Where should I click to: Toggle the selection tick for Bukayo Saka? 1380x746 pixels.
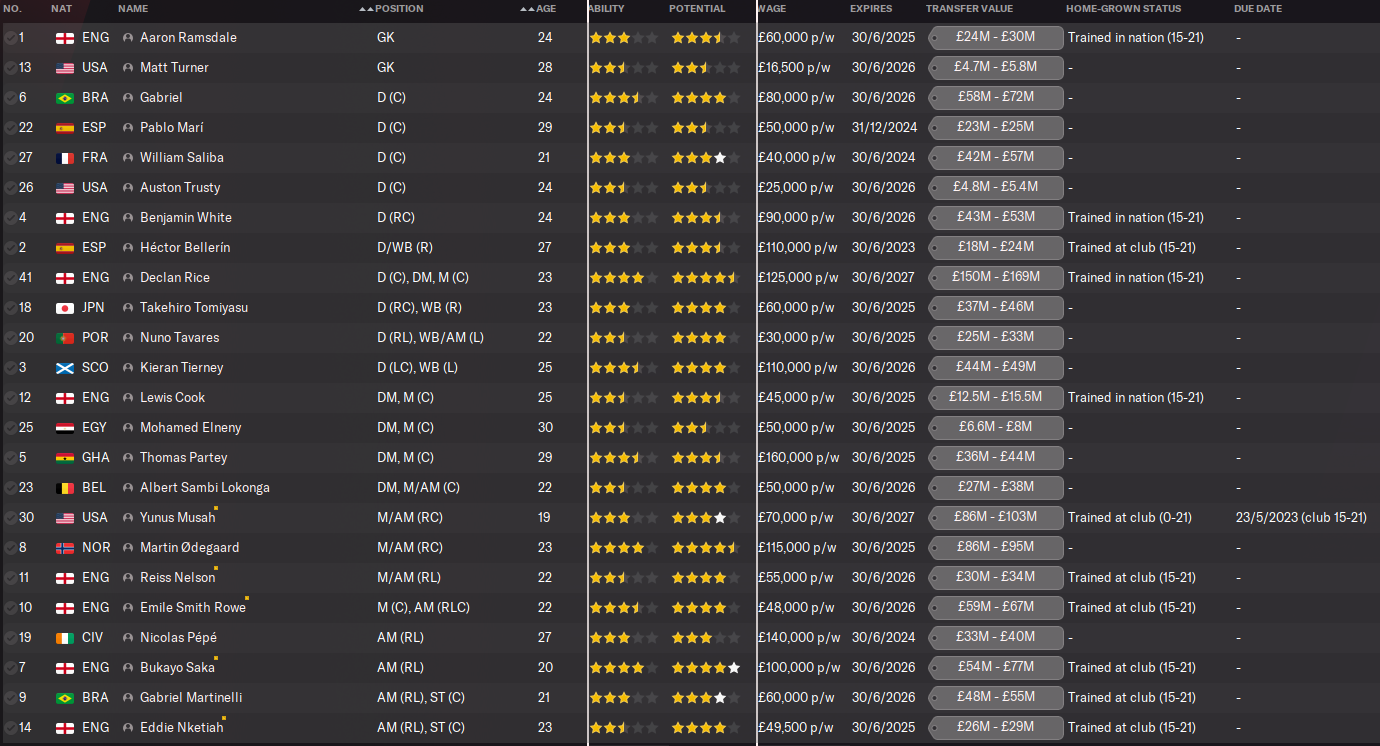pos(10,668)
